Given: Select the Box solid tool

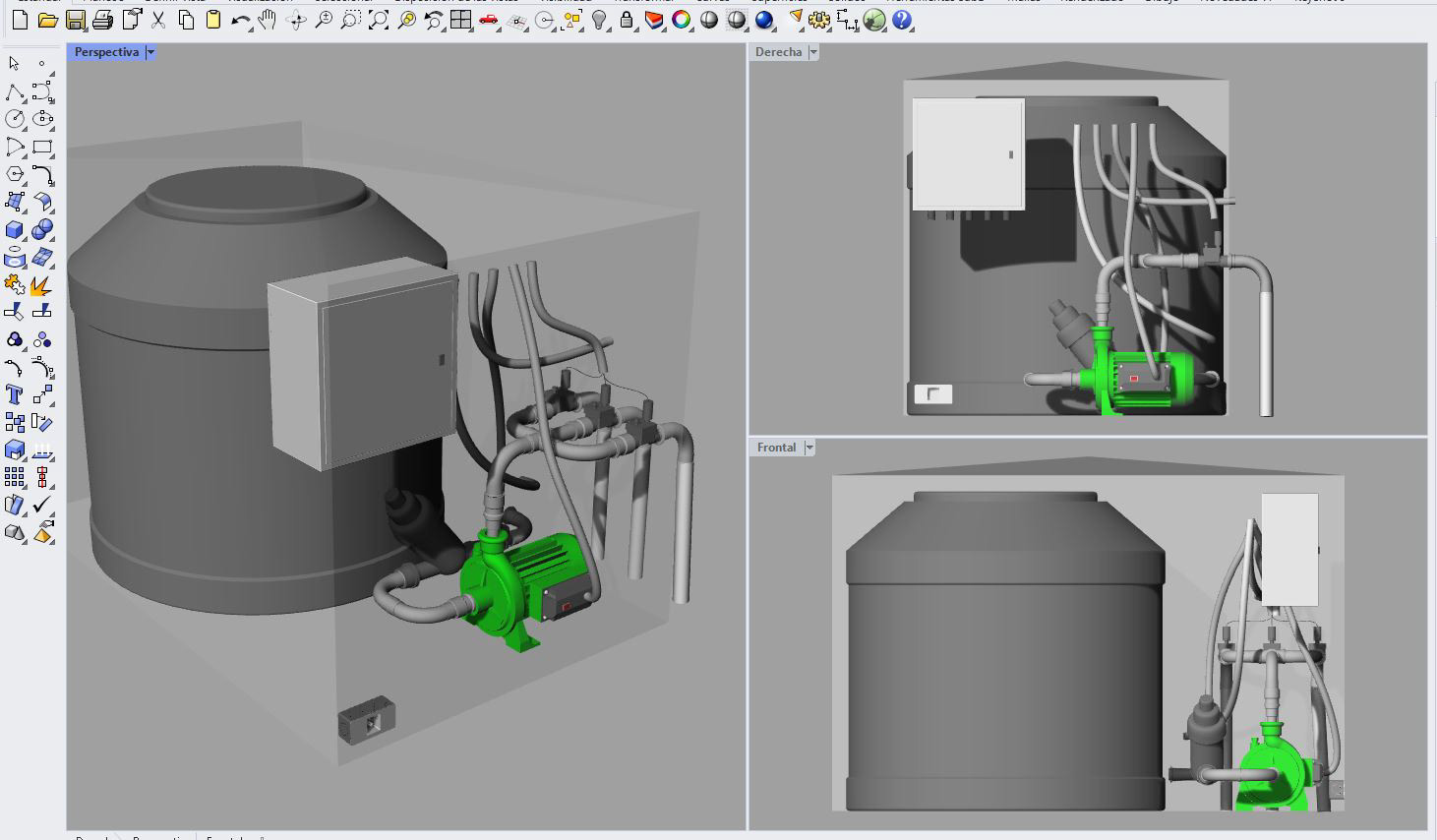Looking at the screenshot, I should (14, 229).
